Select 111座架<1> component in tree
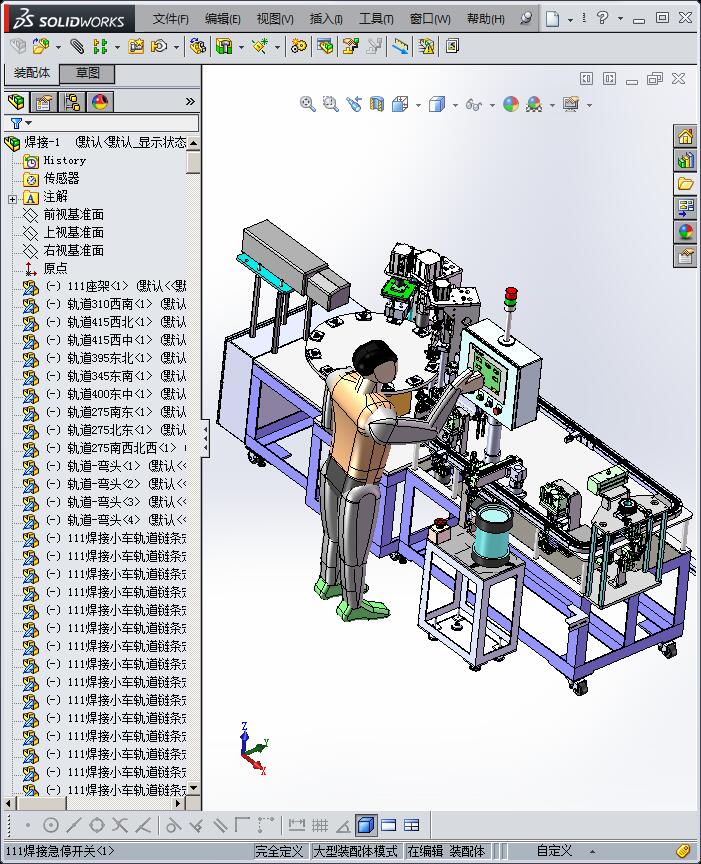 [104, 286]
